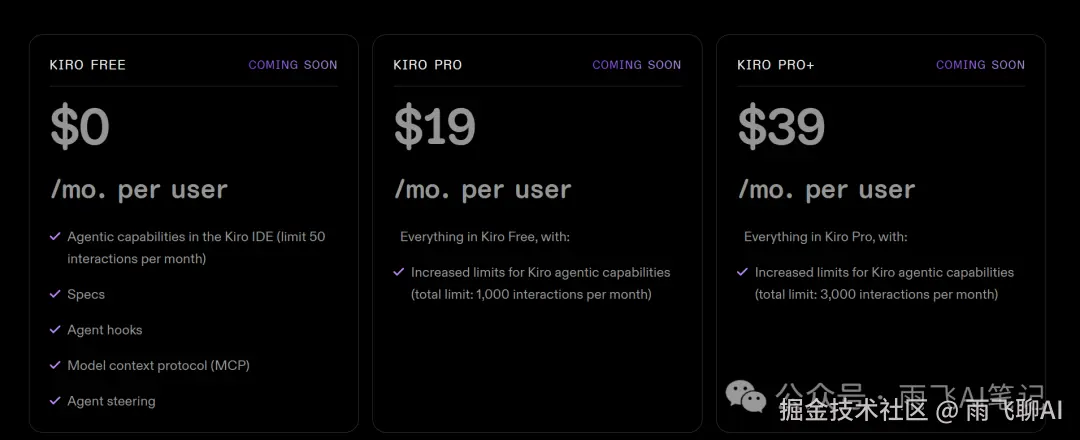
Task: Click Everything in Kiro Pro, with text
Action: click(x=826, y=237)
